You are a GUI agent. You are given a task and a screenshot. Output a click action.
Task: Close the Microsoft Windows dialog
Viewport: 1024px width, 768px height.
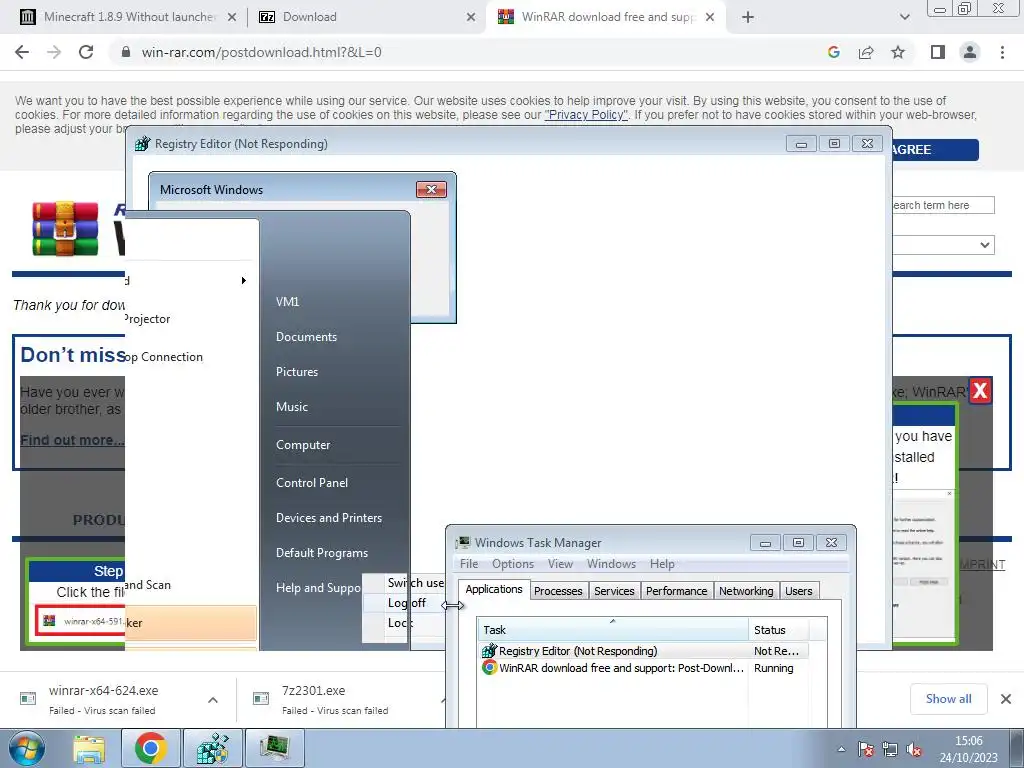coord(432,189)
